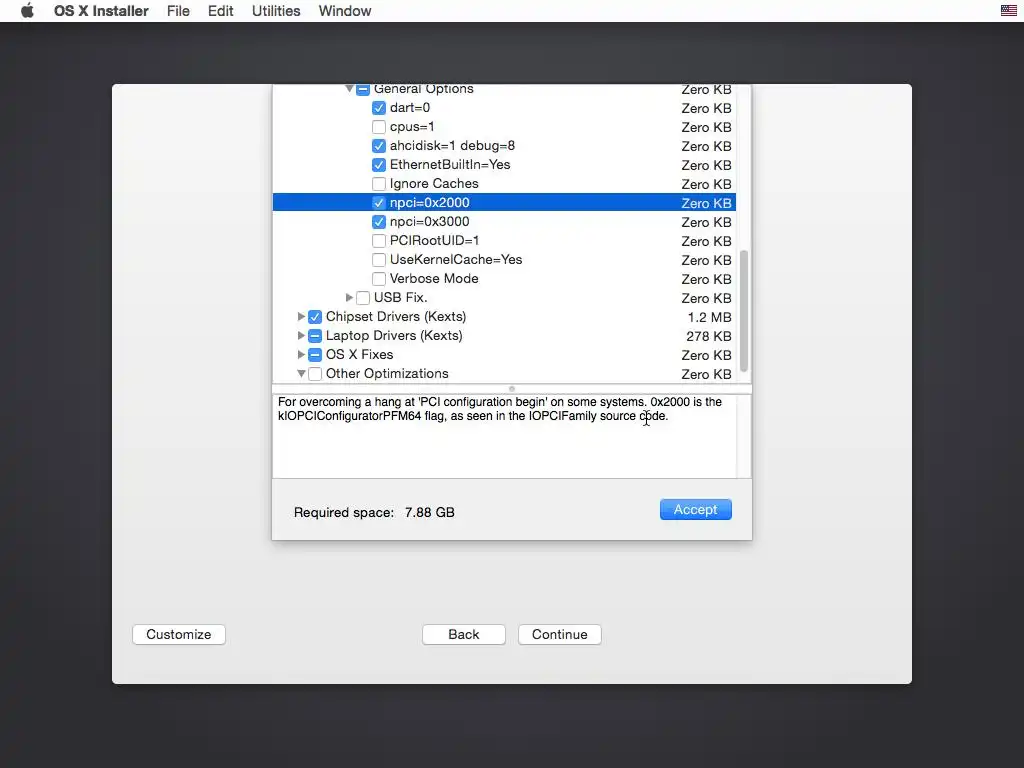1024x768 pixels.
Task: Toggle Laptop Drivers (Kexts) mixed checkbox
Action: point(315,336)
